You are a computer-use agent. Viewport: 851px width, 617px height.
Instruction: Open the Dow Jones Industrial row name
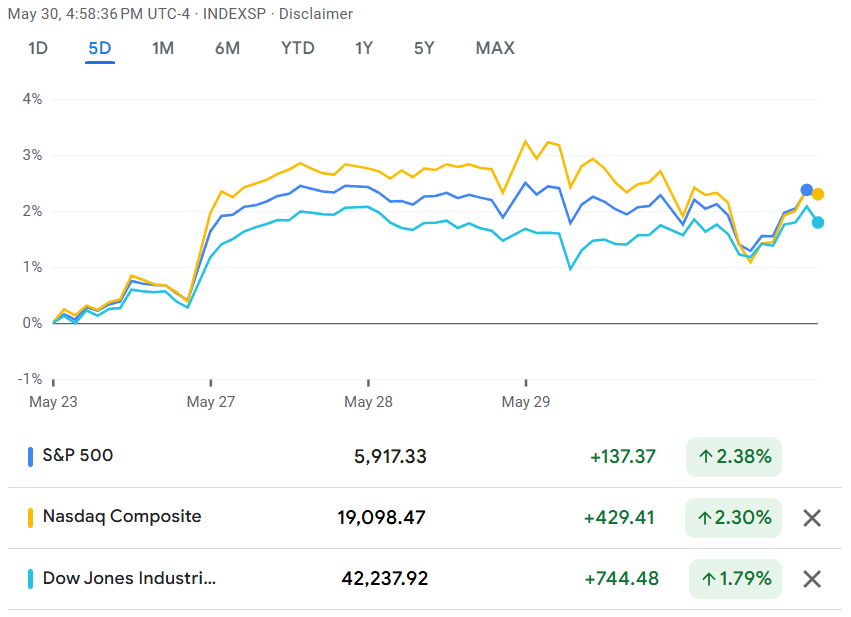click(x=129, y=578)
